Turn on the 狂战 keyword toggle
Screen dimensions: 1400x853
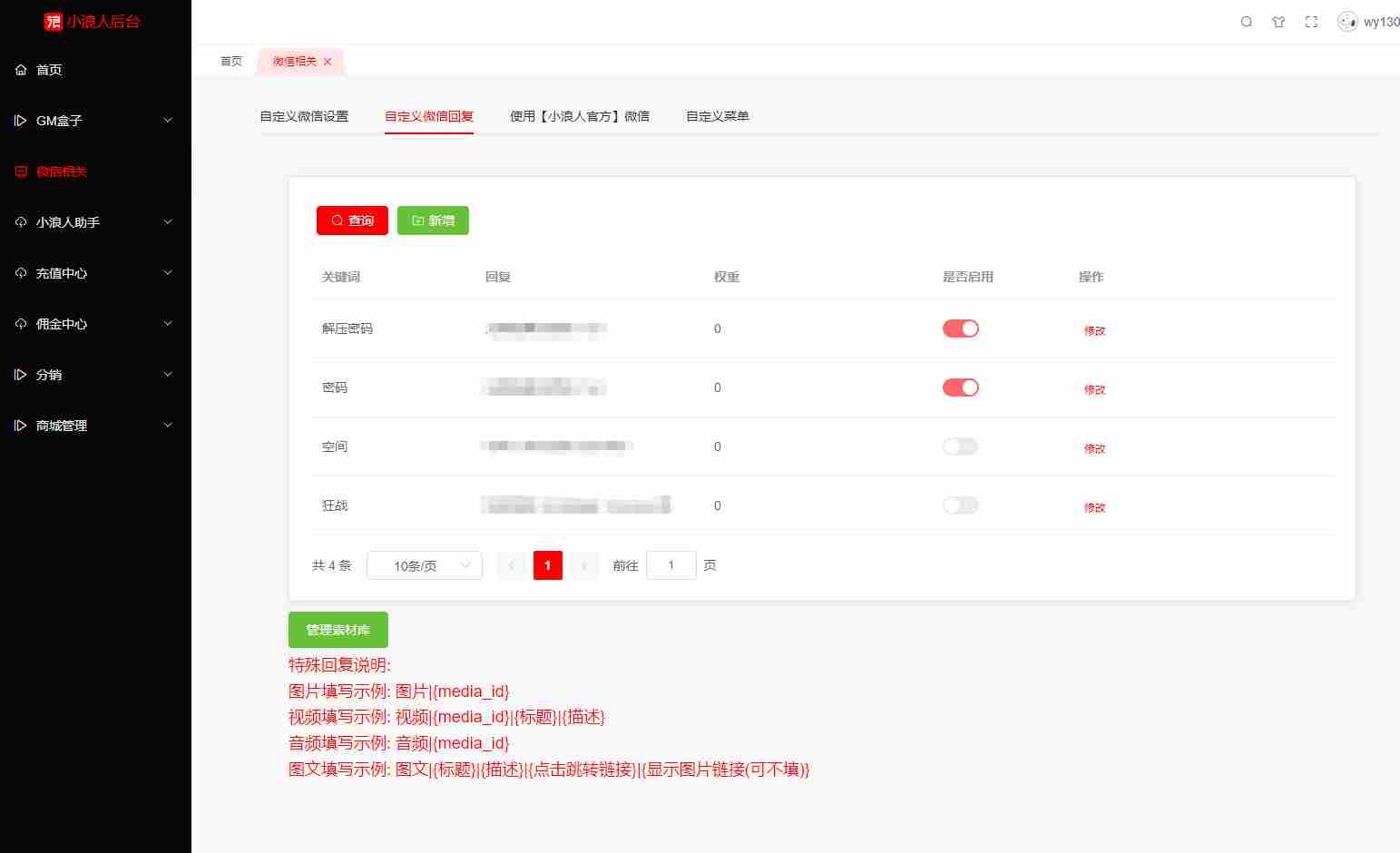960,505
